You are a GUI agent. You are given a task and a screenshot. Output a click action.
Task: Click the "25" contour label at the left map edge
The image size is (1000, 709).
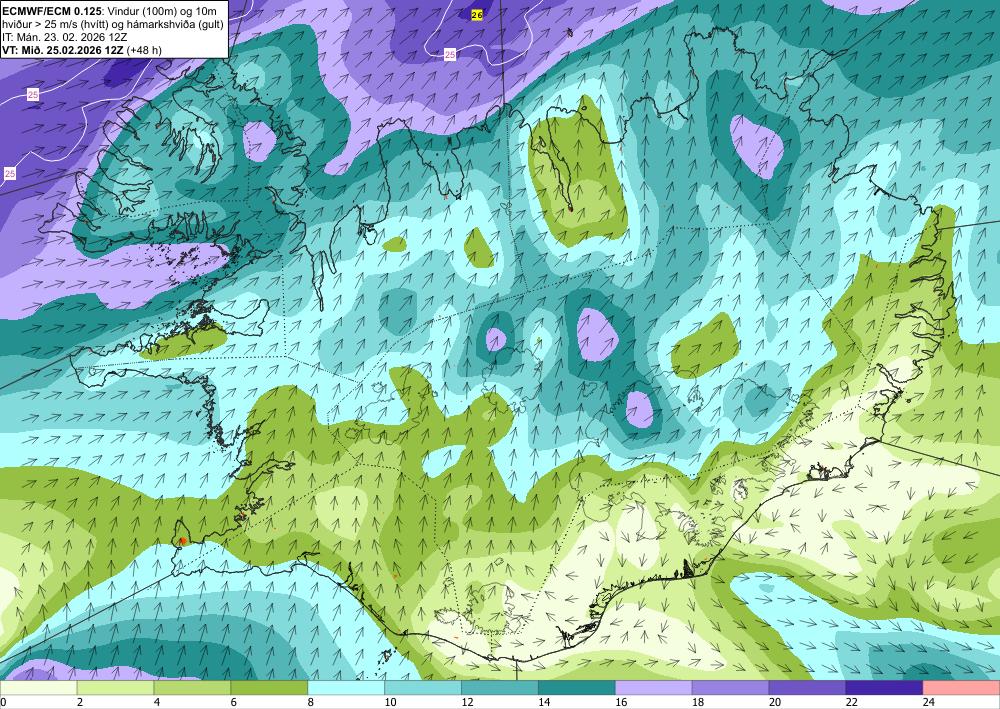(10, 173)
